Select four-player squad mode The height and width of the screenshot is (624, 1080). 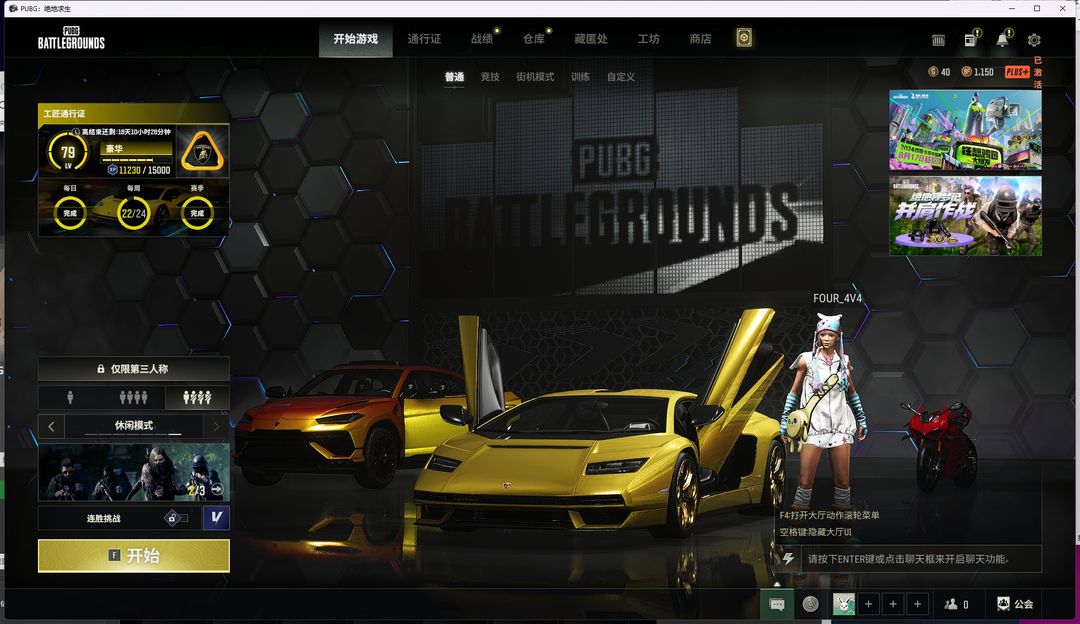(133, 397)
